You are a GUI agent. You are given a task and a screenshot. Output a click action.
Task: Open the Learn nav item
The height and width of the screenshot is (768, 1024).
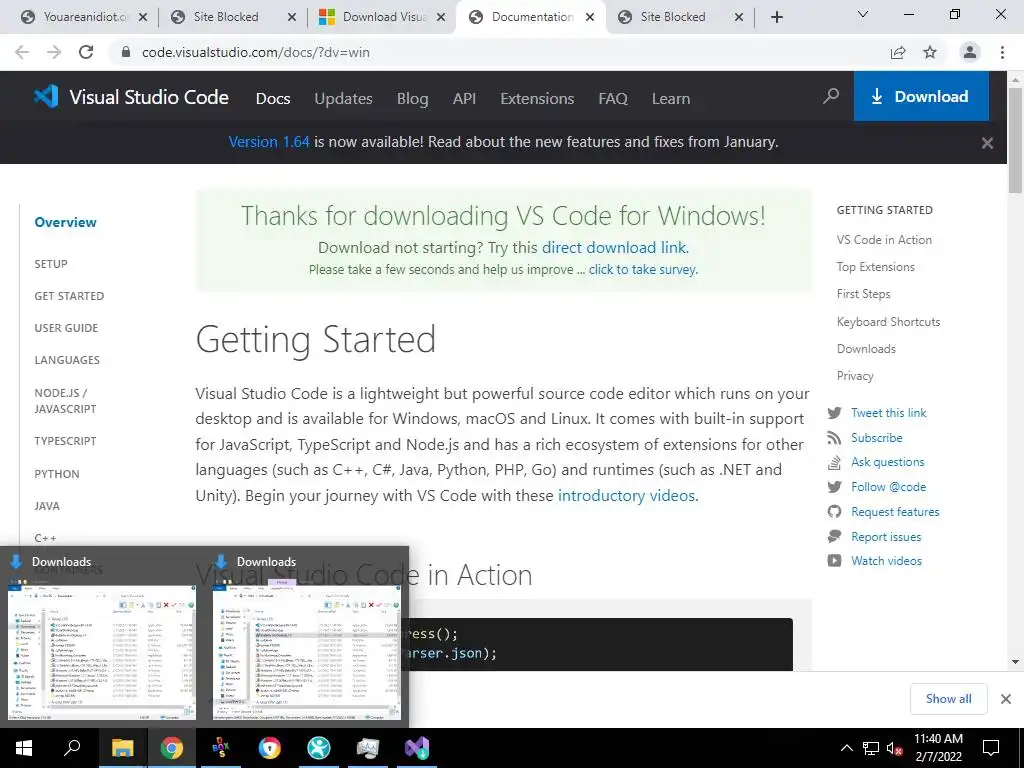point(671,99)
